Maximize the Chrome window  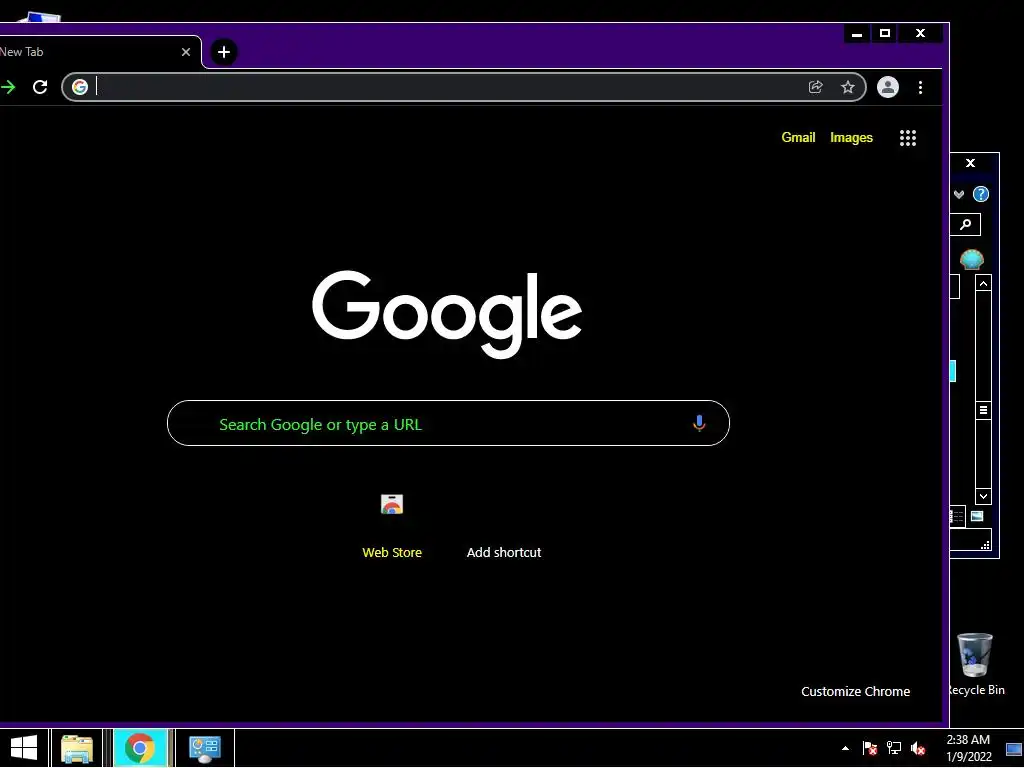click(x=885, y=33)
